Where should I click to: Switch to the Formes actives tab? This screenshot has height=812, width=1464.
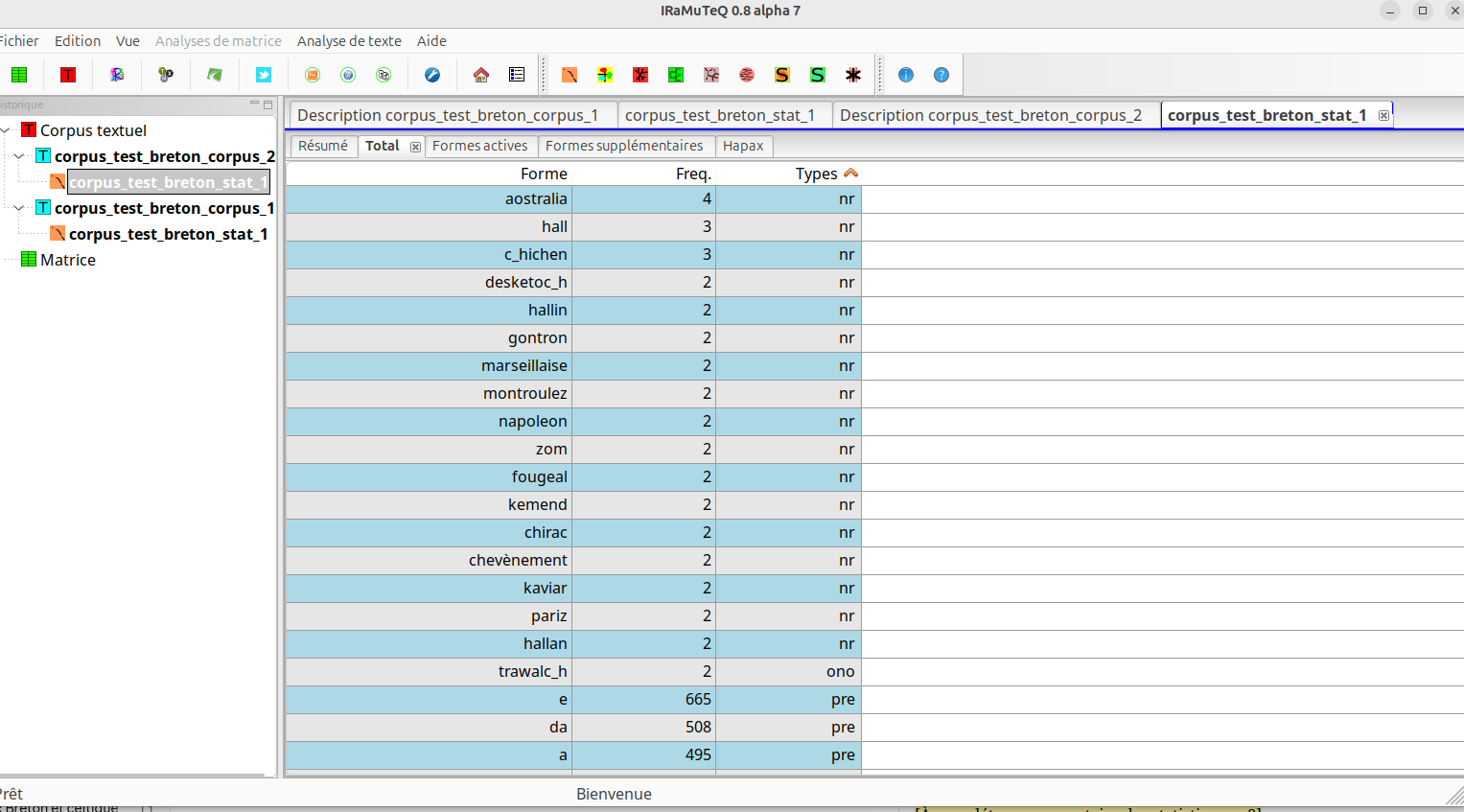coord(479,146)
